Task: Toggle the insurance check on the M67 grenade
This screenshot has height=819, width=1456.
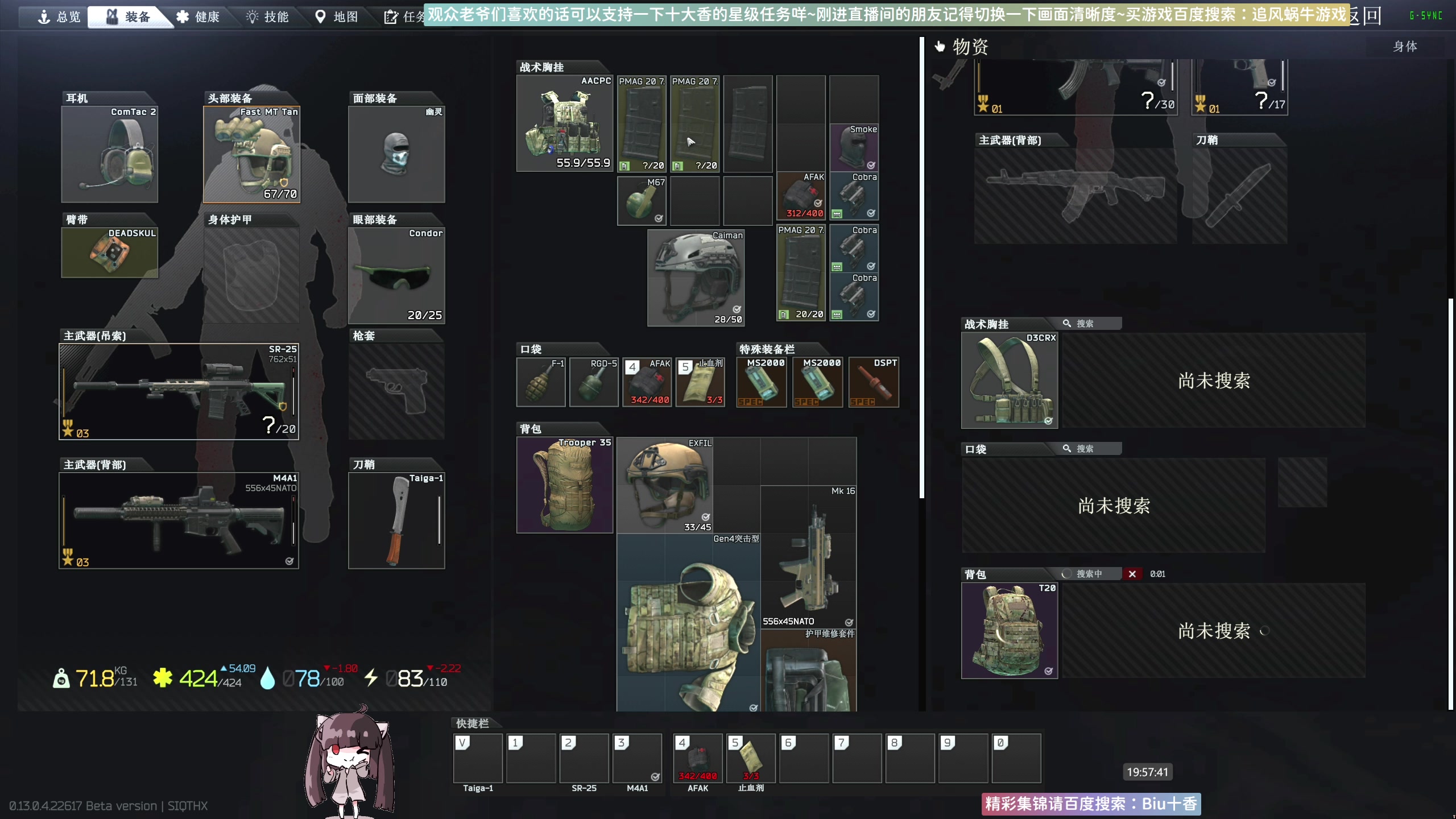Action: (659, 217)
